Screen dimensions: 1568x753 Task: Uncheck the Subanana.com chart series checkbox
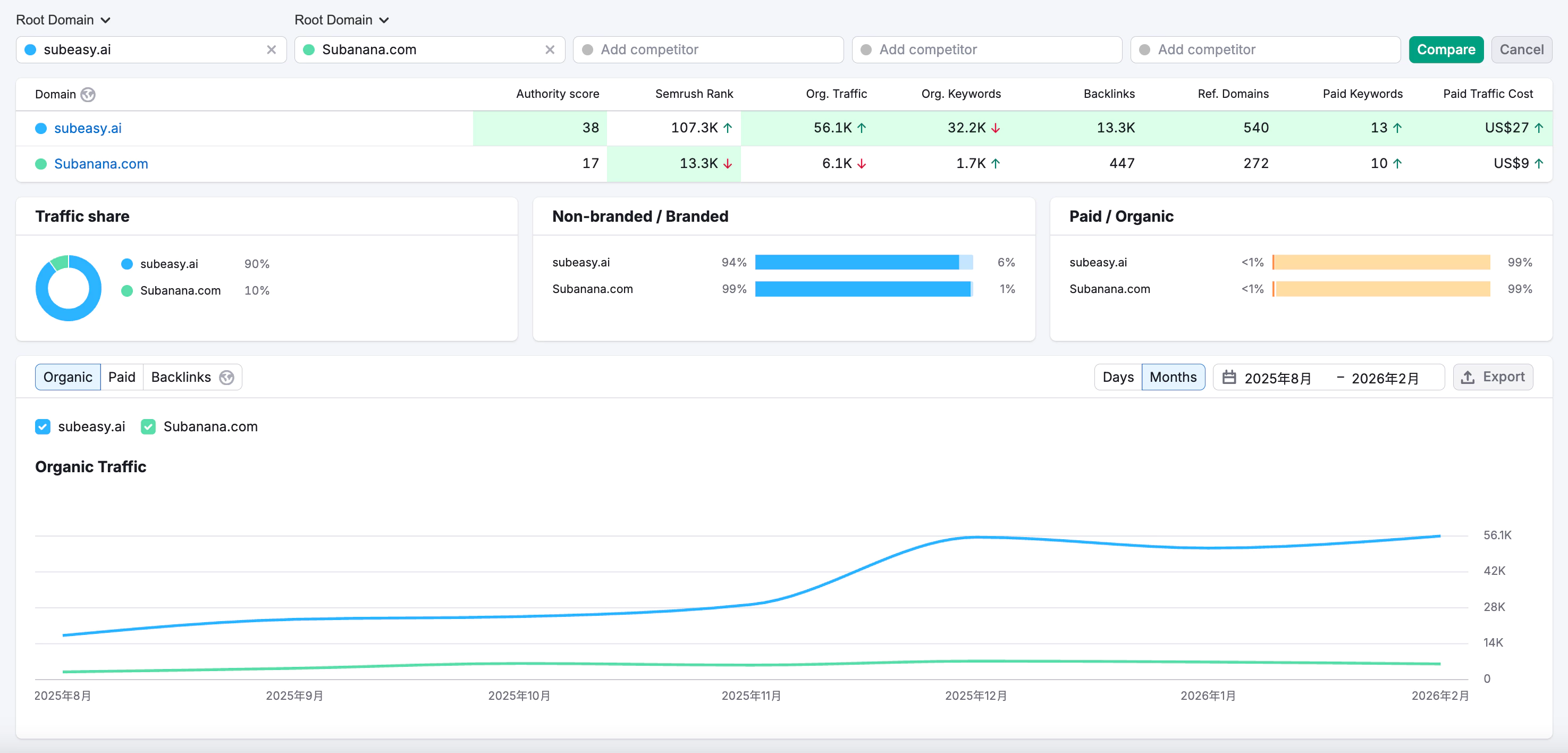pos(148,426)
